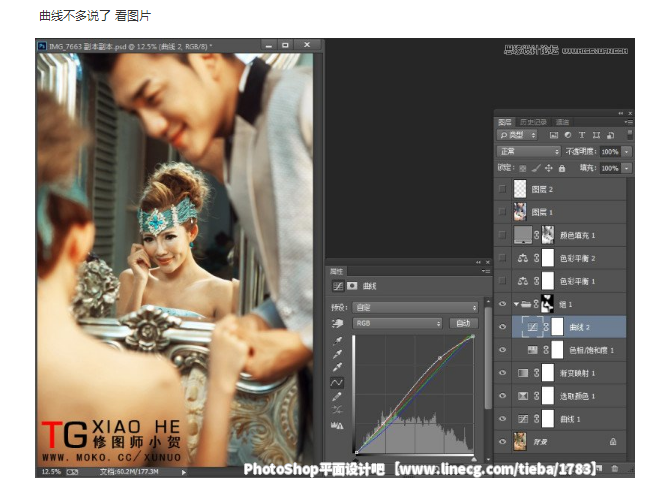Hide the 选取颜色 1 layer

pyautogui.click(x=502, y=396)
